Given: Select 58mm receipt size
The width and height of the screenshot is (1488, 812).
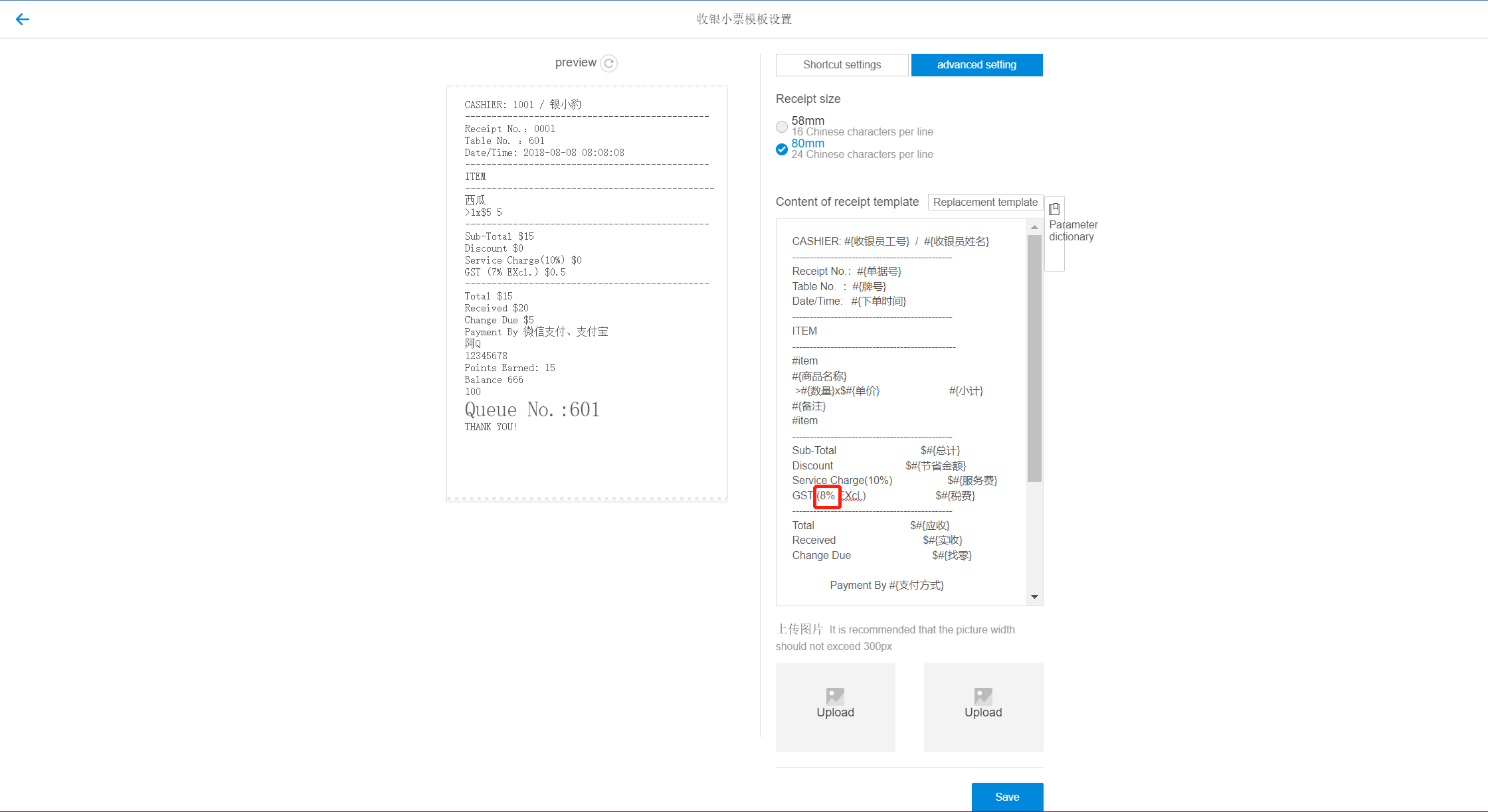Looking at the screenshot, I should (x=782, y=126).
